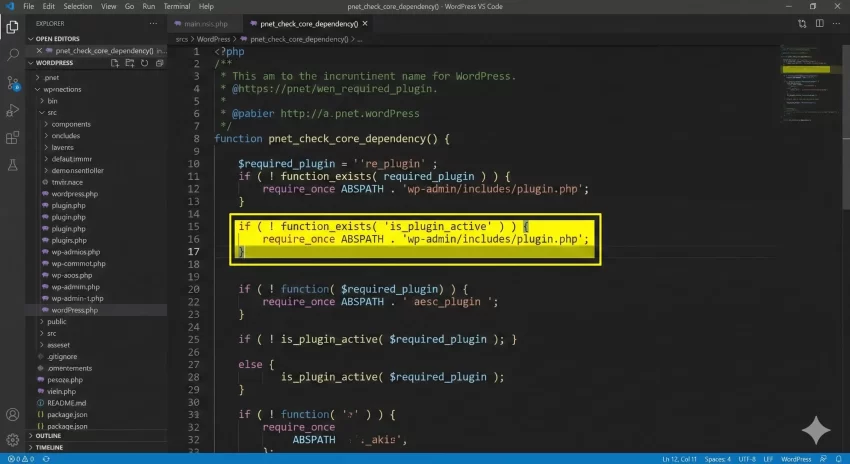The width and height of the screenshot is (850, 464).
Task: Click the VS Code logo icon
Action: pyautogui.click(x=9, y=7)
